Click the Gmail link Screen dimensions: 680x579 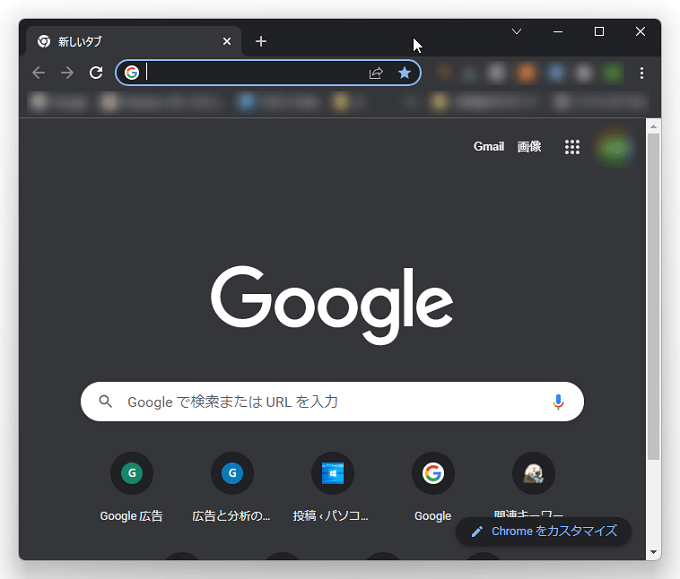(488, 147)
